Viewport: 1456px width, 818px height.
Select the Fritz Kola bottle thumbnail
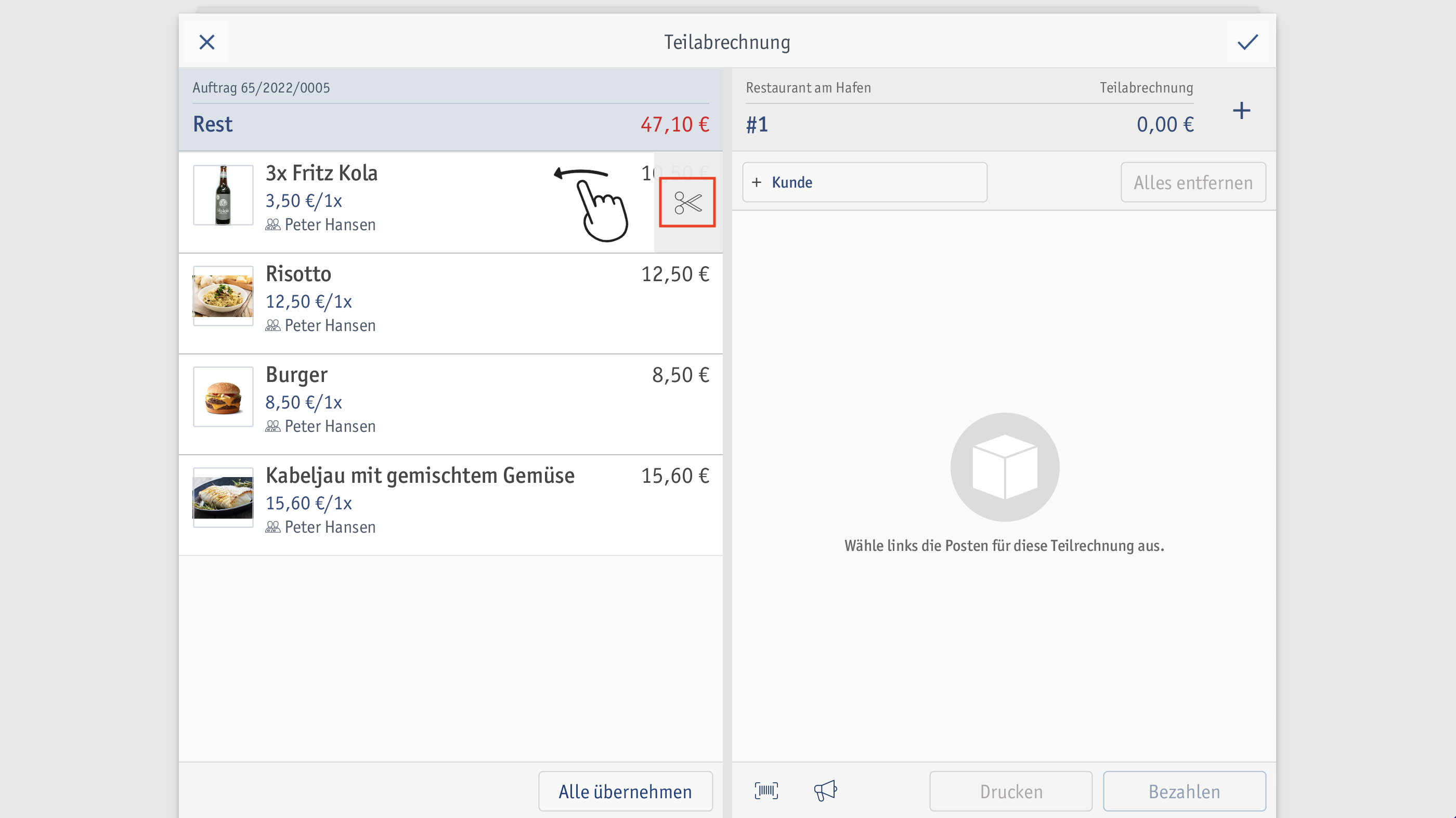[223, 195]
